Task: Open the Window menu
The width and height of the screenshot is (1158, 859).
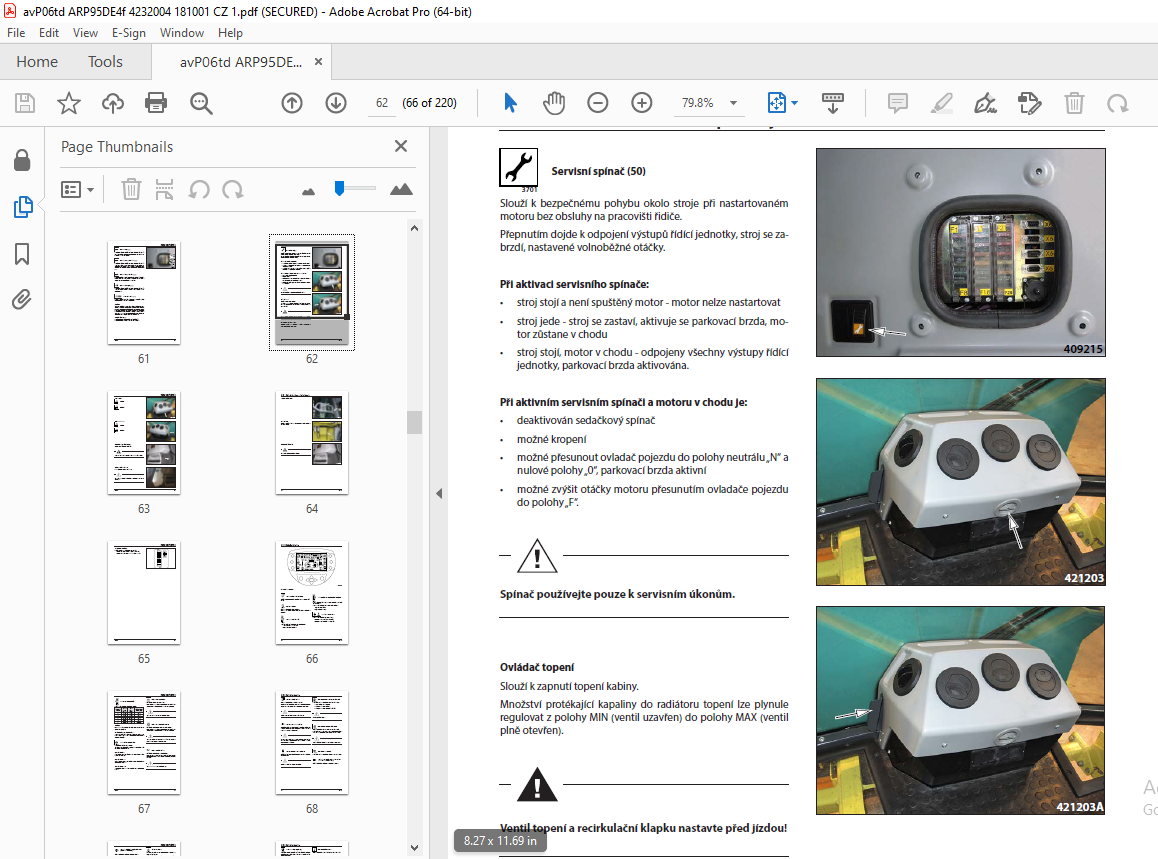Action: pyautogui.click(x=182, y=32)
